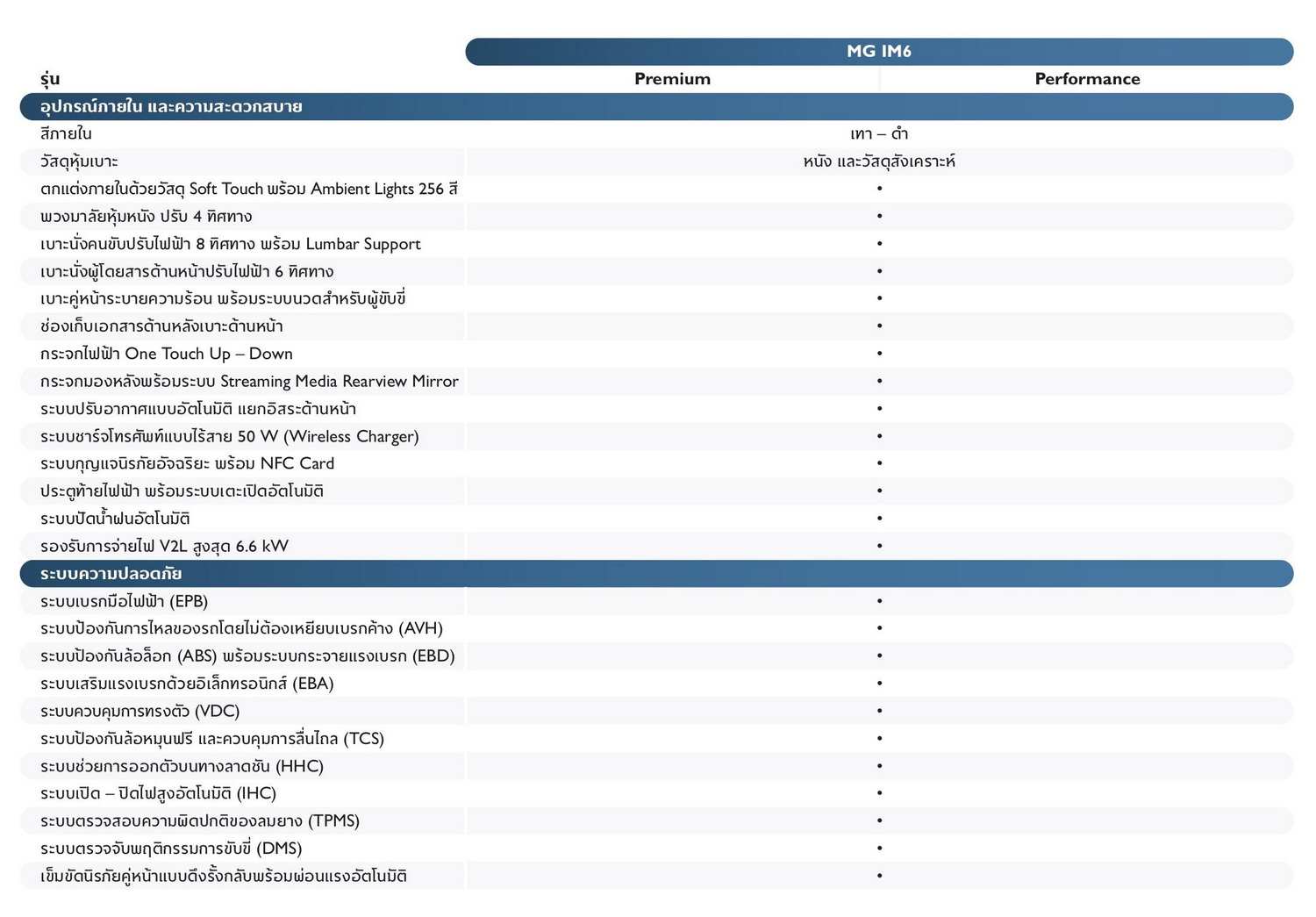Click the bullet in the EPB row
The height and width of the screenshot is (917, 1316).
tap(879, 601)
